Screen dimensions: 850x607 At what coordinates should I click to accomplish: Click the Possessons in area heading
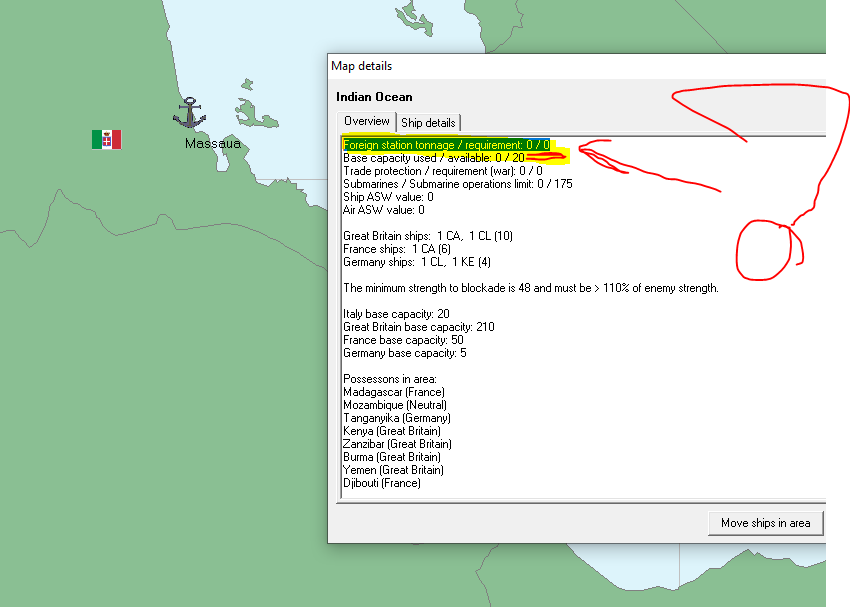390,379
